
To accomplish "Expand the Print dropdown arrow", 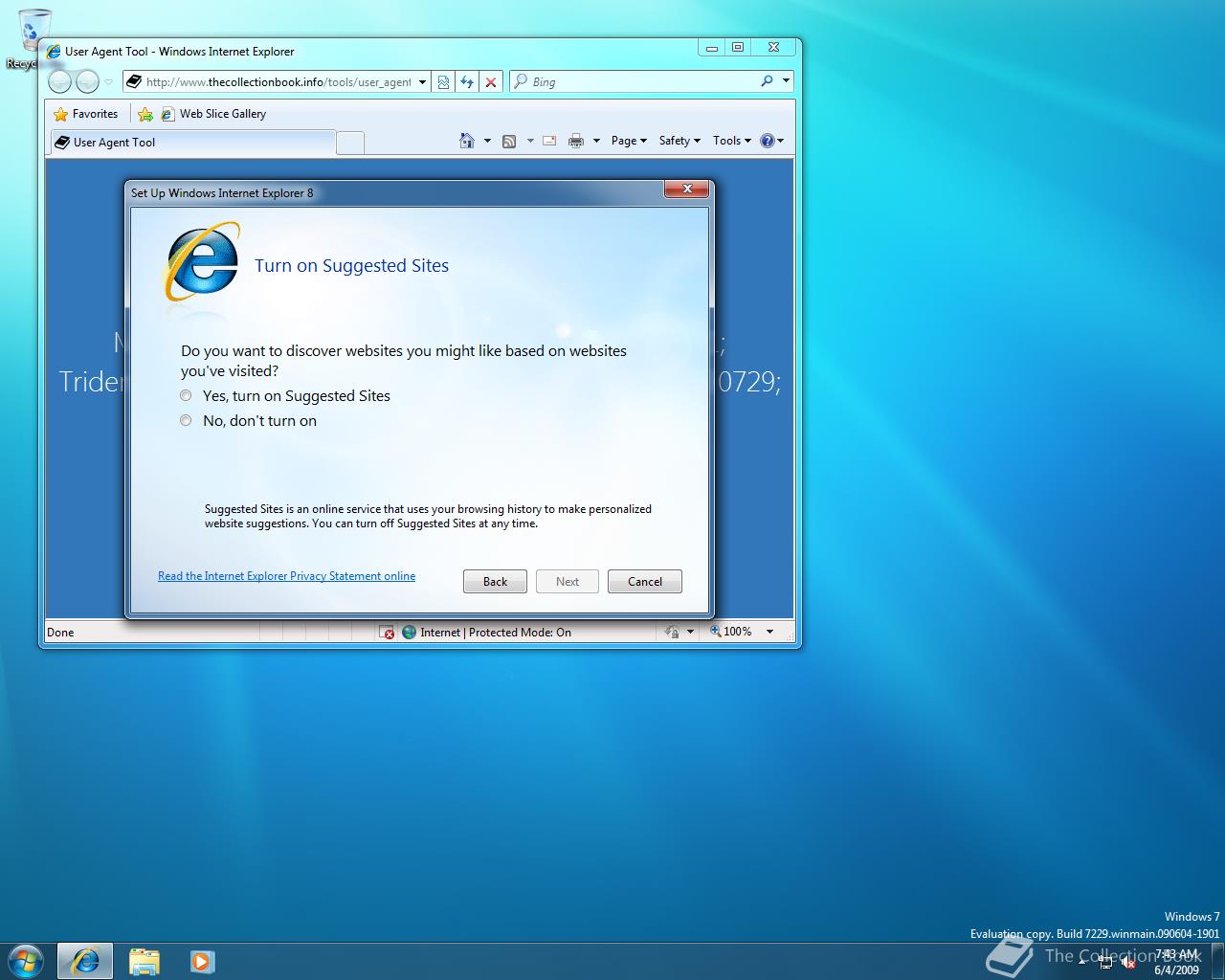I will click(x=596, y=141).
